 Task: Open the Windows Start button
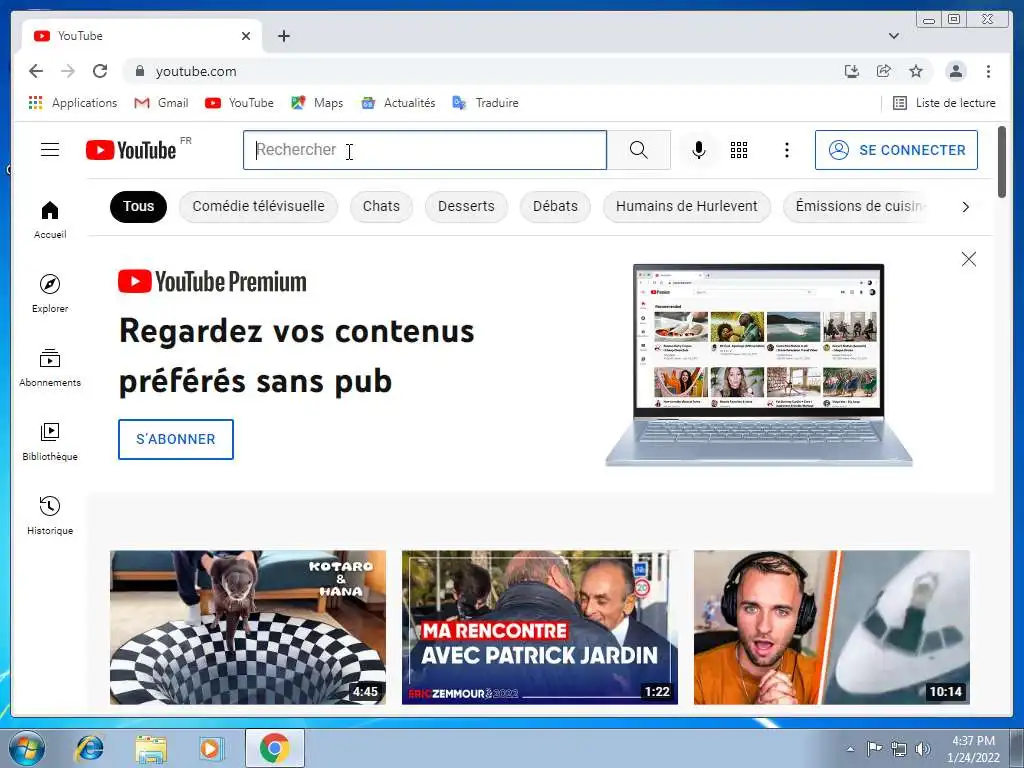[x=26, y=748]
